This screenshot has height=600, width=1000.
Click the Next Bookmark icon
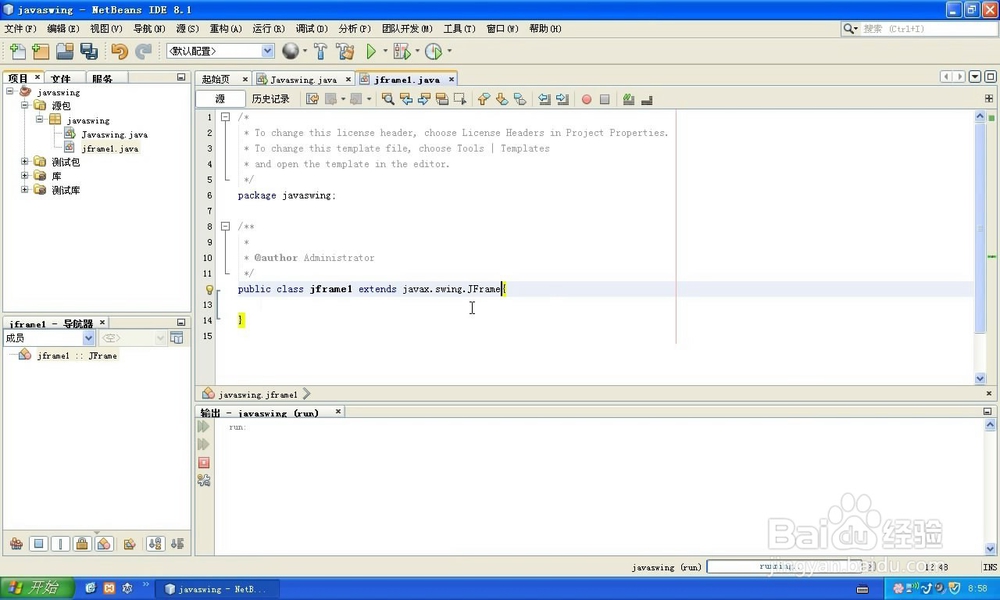[x=501, y=99]
